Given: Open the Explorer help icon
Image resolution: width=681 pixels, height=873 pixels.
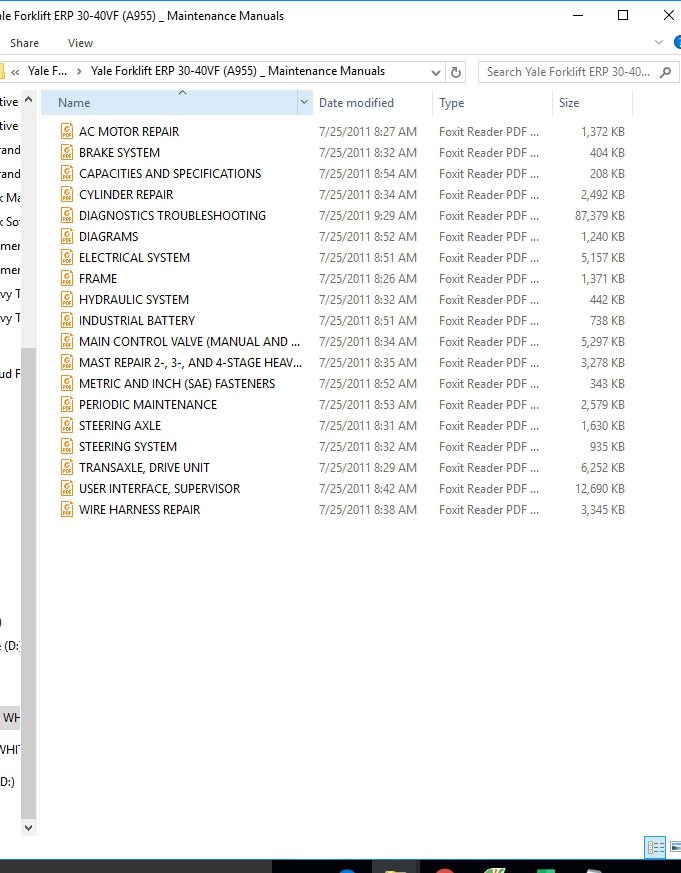Looking at the screenshot, I should [677, 42].
